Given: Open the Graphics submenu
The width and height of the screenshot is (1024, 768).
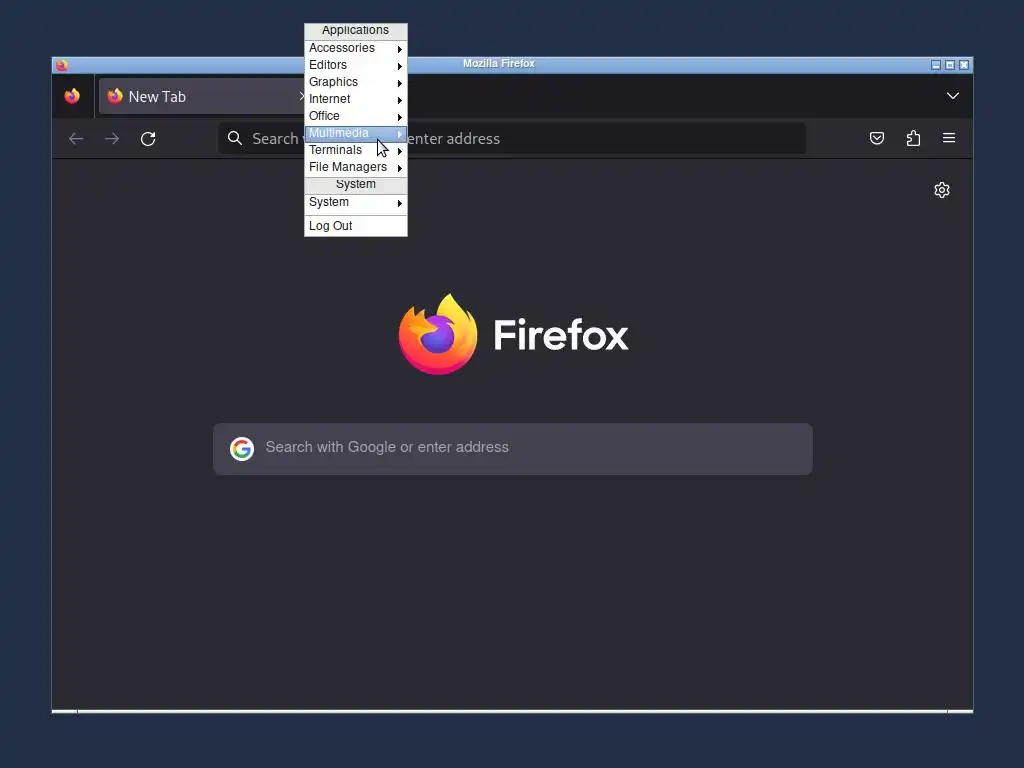Looking at the screenshot, I should point(355,82).
